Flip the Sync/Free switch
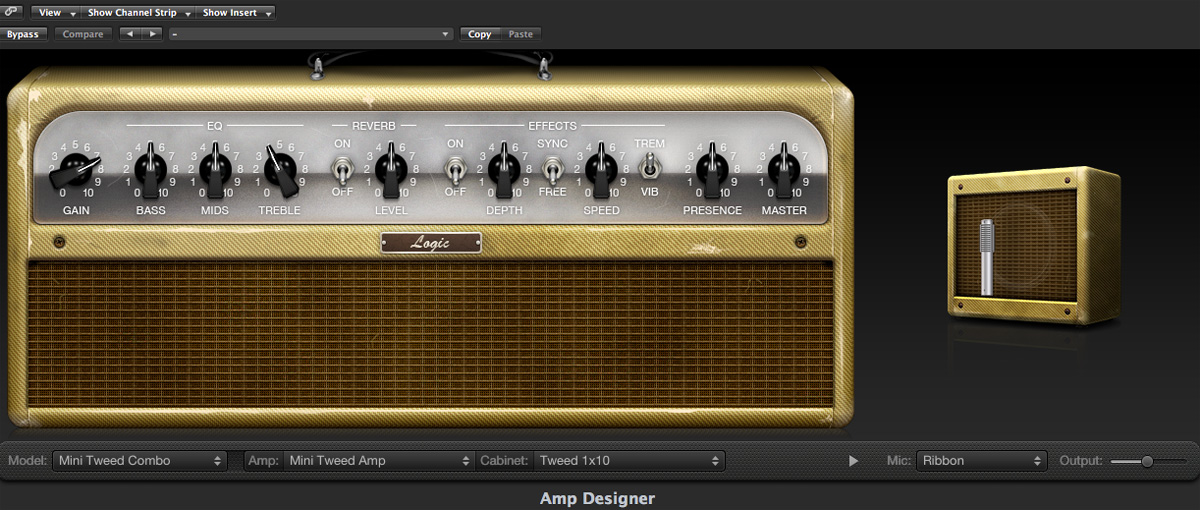This screenshot has height=510, width=1200. [552, 168]
